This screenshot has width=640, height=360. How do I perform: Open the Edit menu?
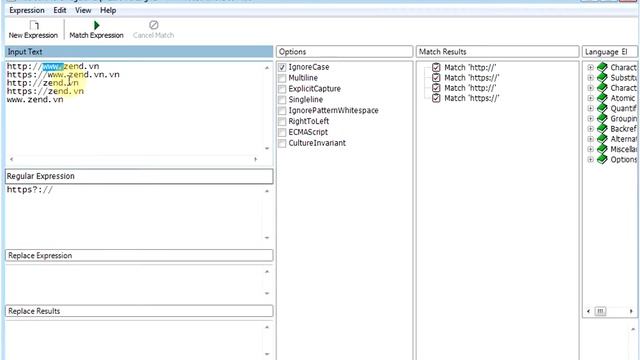pyautogui.click(x=60, y=10)
